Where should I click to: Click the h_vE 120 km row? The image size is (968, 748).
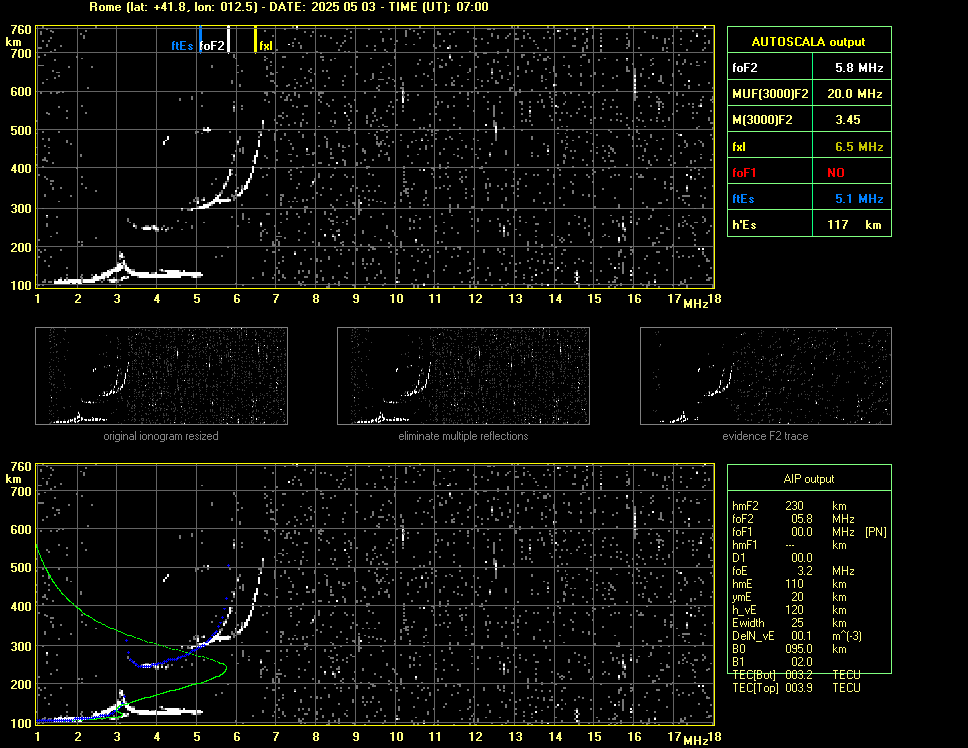[x=788, y=610]
